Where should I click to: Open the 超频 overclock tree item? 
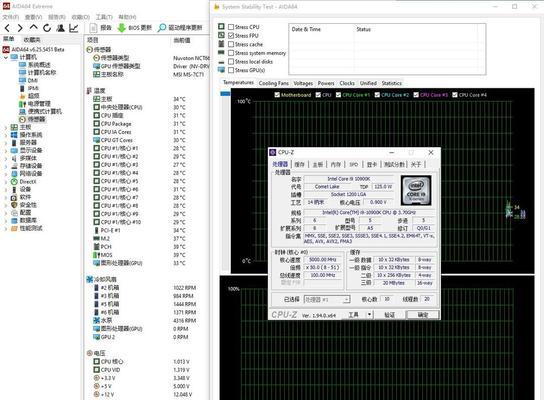34,96
